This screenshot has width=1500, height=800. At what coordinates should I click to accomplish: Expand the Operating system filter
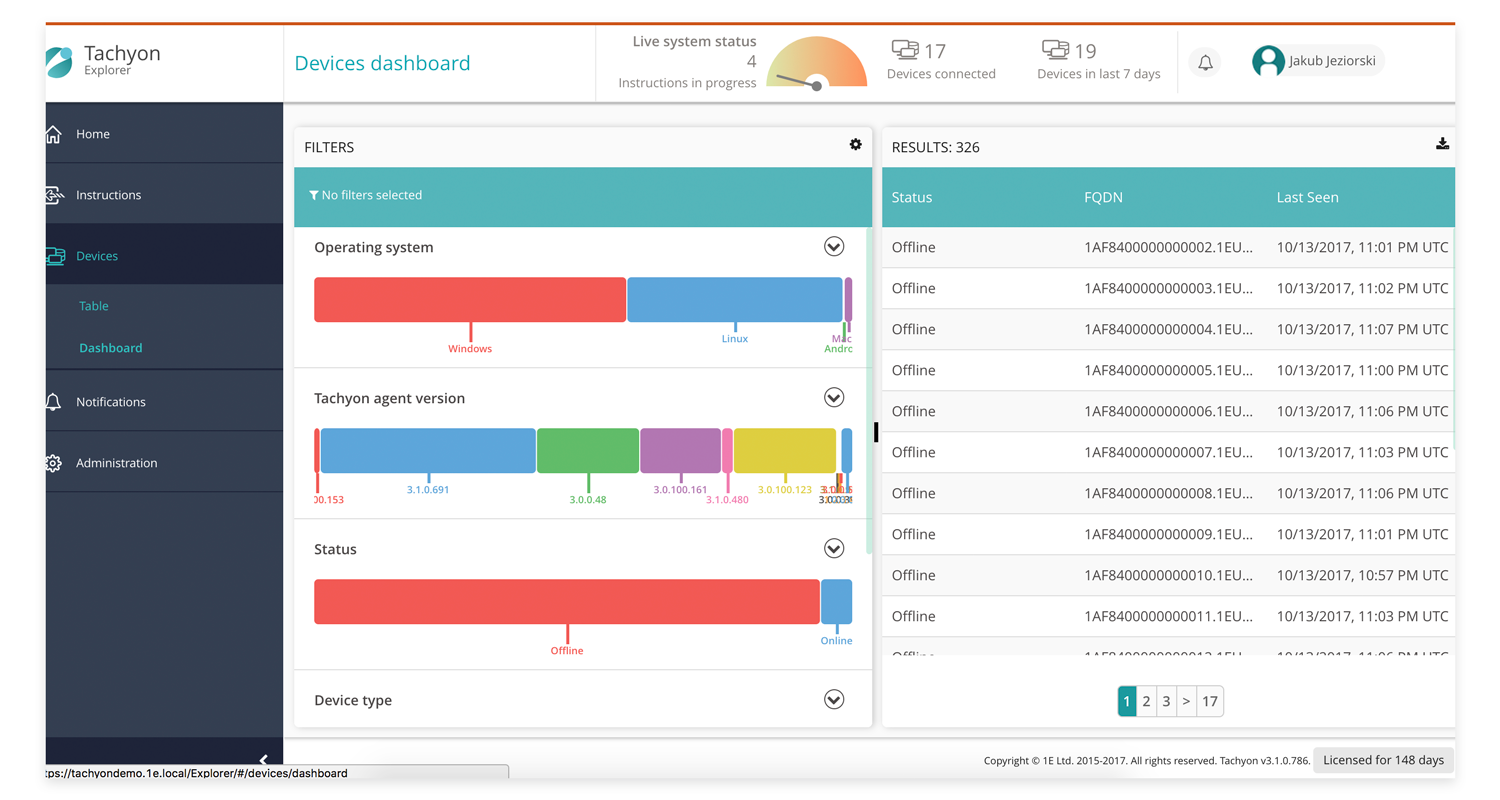coord(834,247)
